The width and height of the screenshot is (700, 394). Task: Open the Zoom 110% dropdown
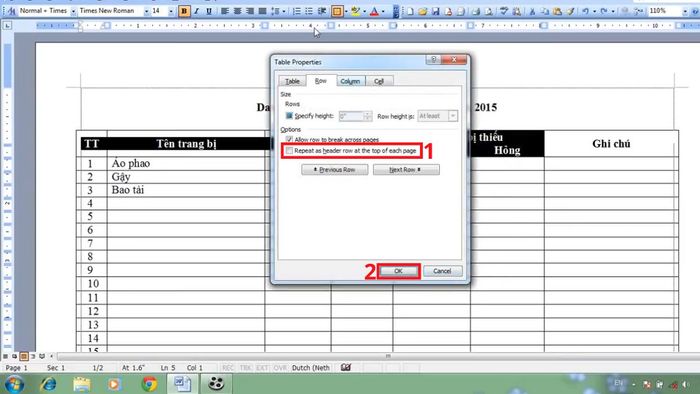click(x=685, y=11)
